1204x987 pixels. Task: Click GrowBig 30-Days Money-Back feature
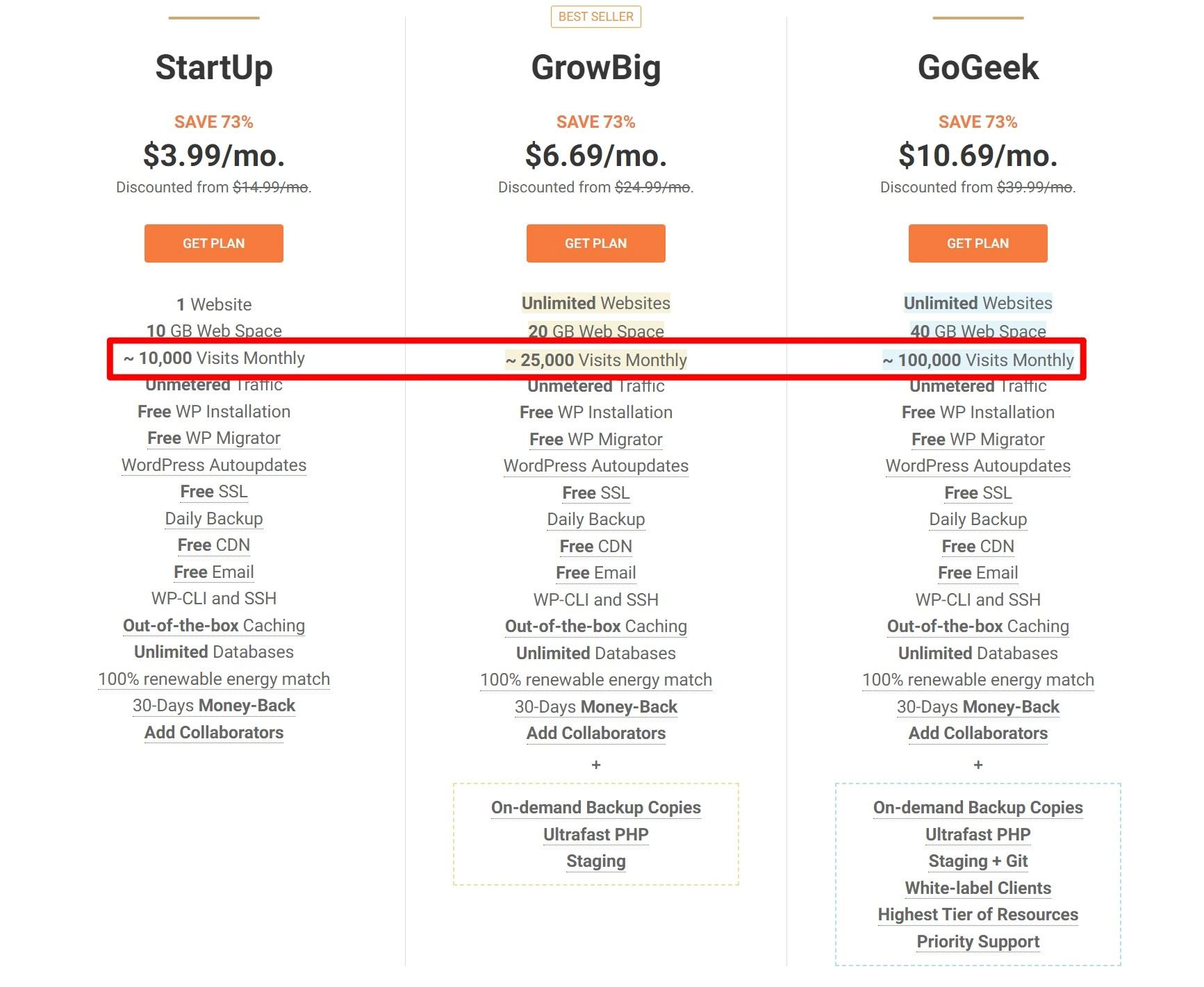coord(595,707)
